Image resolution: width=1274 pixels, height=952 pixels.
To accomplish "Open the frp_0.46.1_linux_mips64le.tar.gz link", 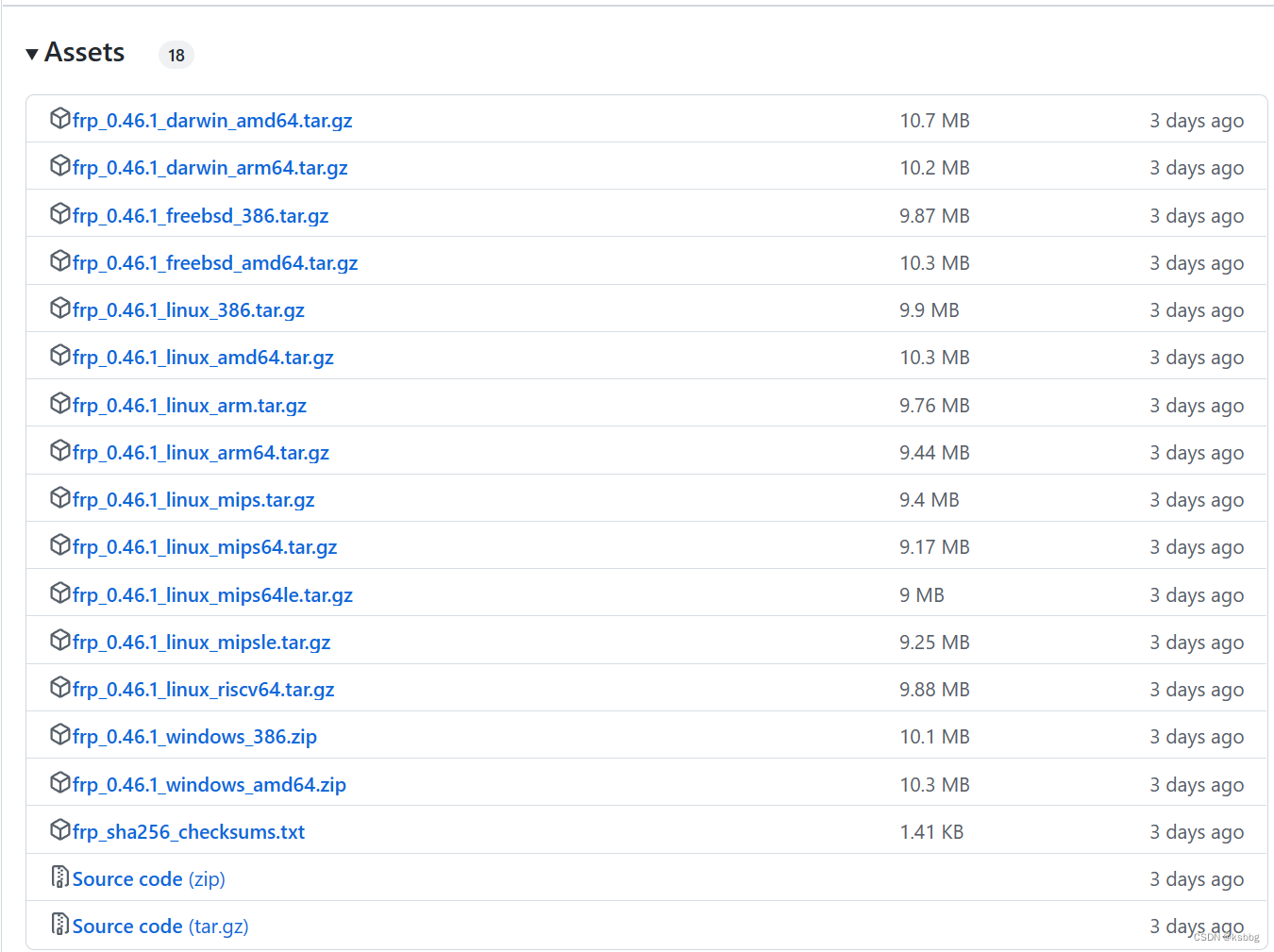I will point(212,595).
